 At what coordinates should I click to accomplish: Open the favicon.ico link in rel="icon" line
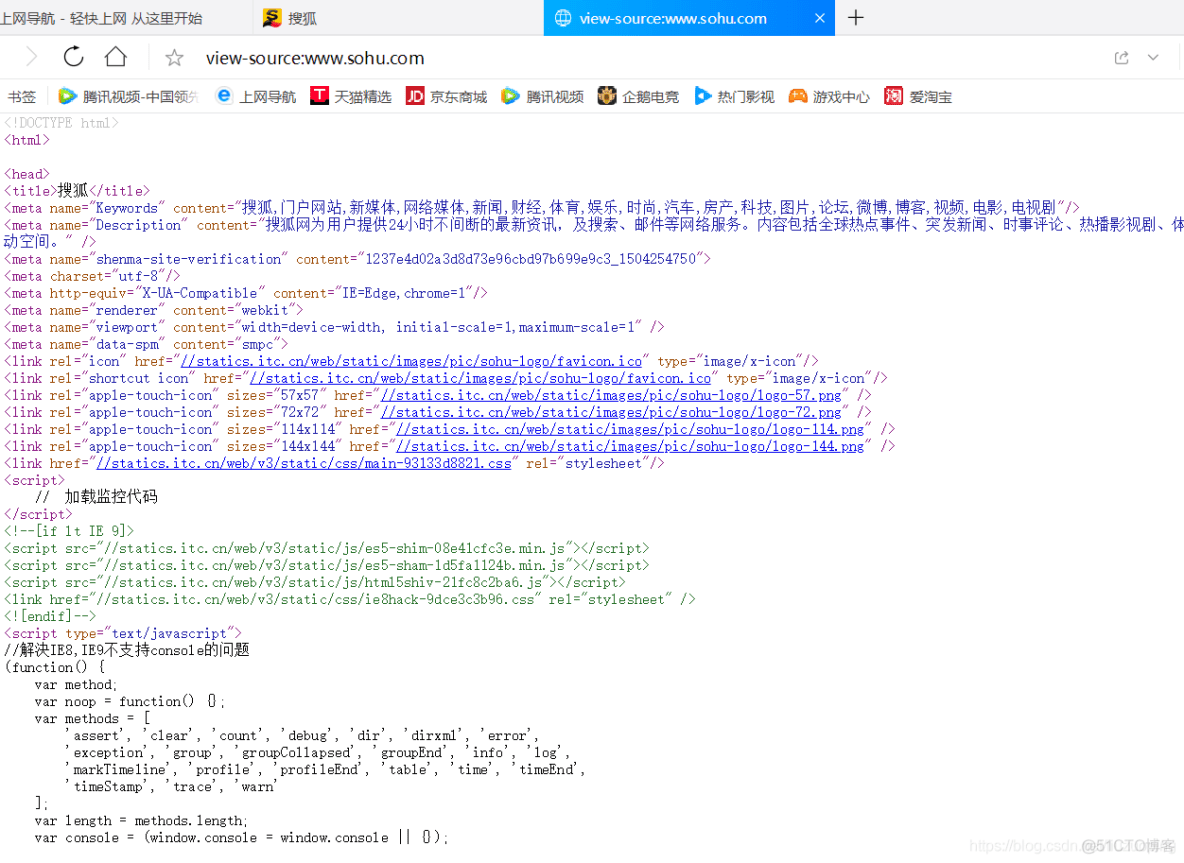click(x=412, y=362)
